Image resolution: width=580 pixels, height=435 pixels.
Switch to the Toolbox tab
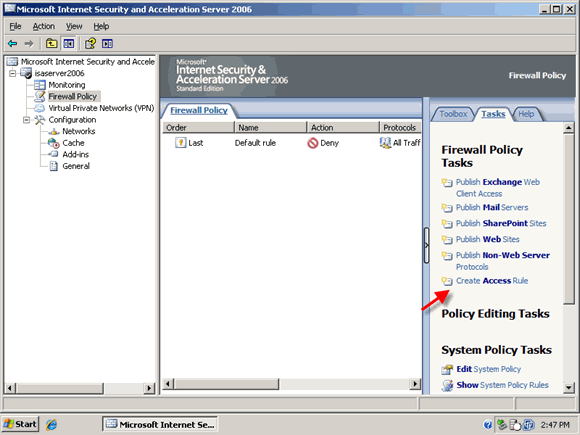coord(453,114)
